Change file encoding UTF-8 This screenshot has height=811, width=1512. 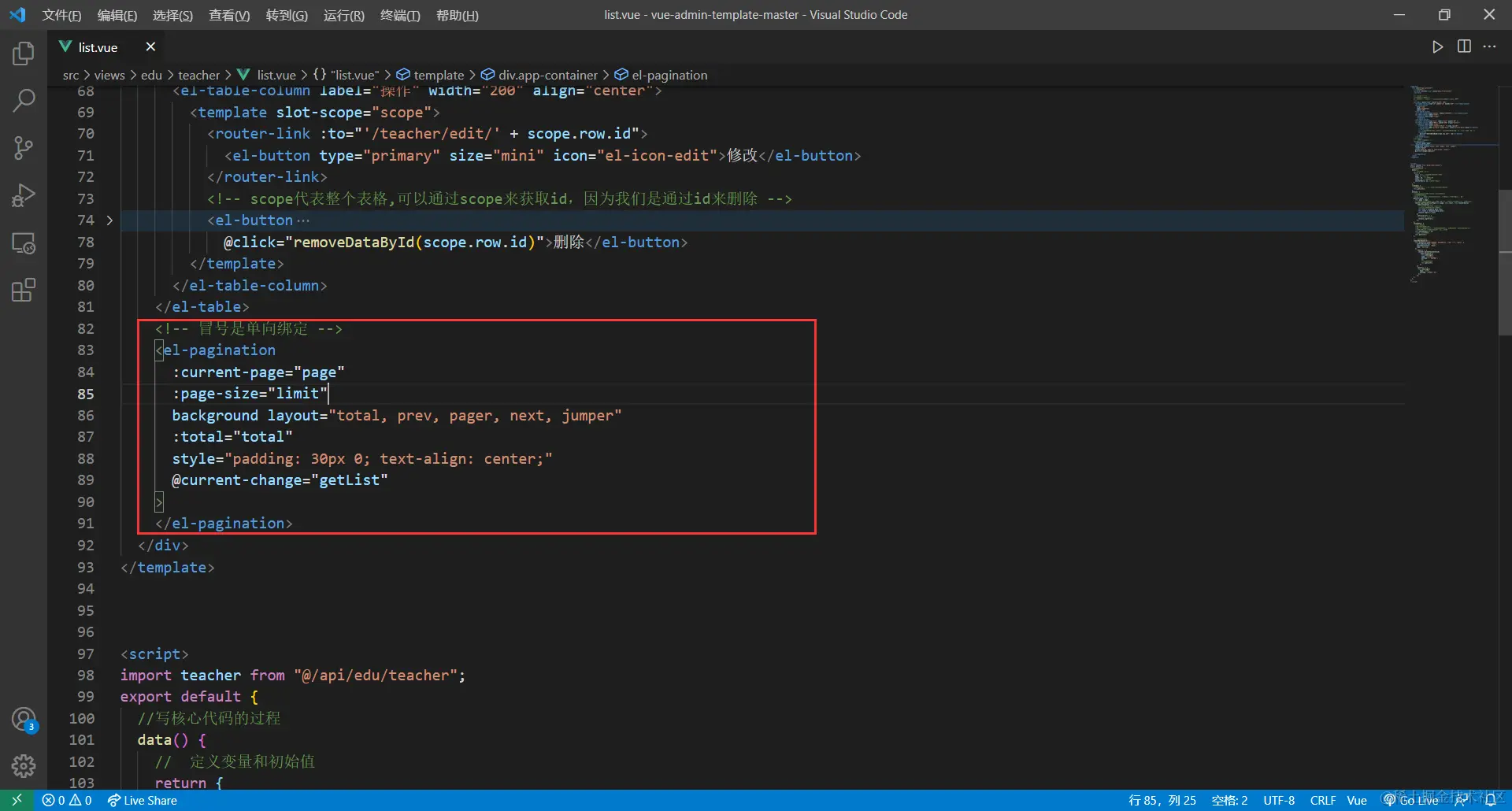point(1279,800)
